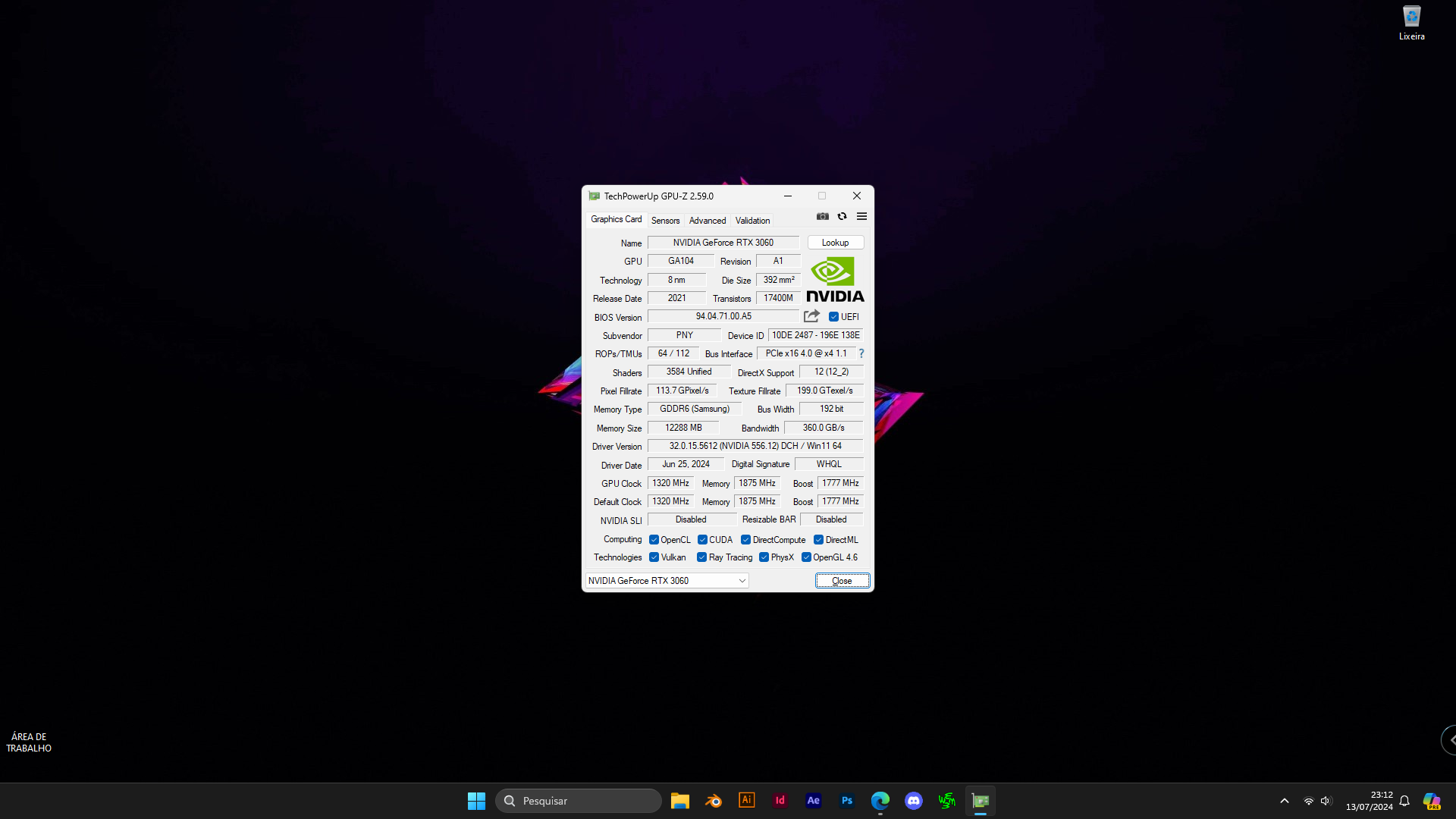Toggle the Ray Tracing checkbox

click(701, 557)
